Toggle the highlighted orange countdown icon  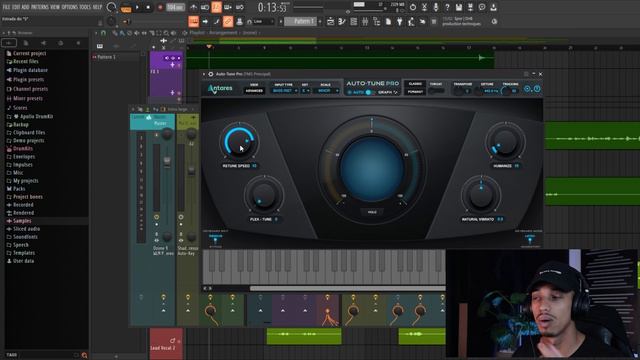216,7
